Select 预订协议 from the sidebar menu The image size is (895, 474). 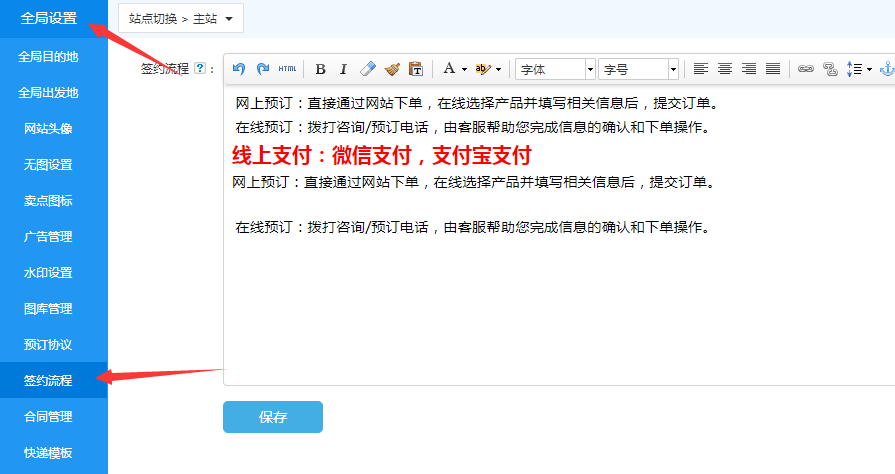48,344
